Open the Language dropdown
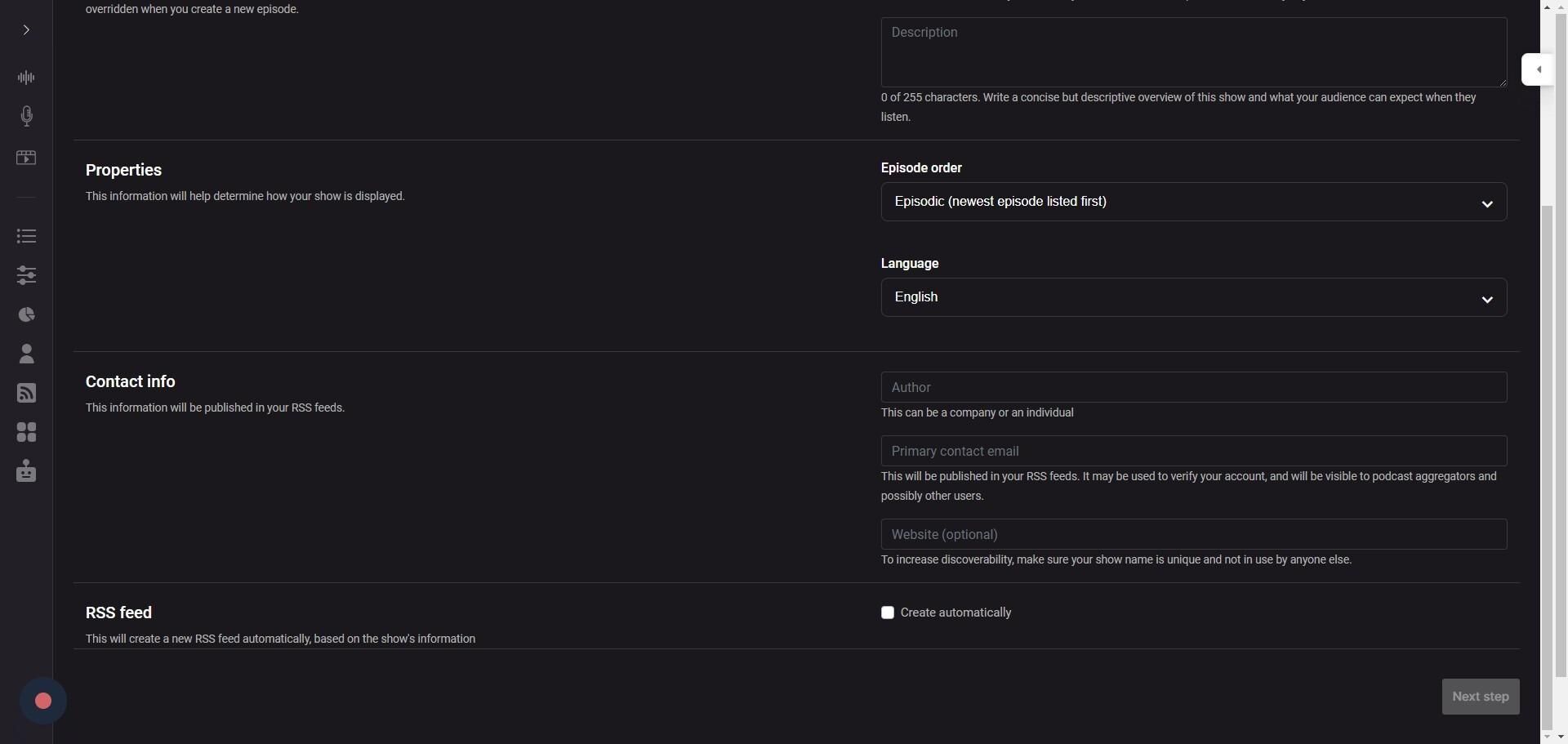 click(1193, 297)
